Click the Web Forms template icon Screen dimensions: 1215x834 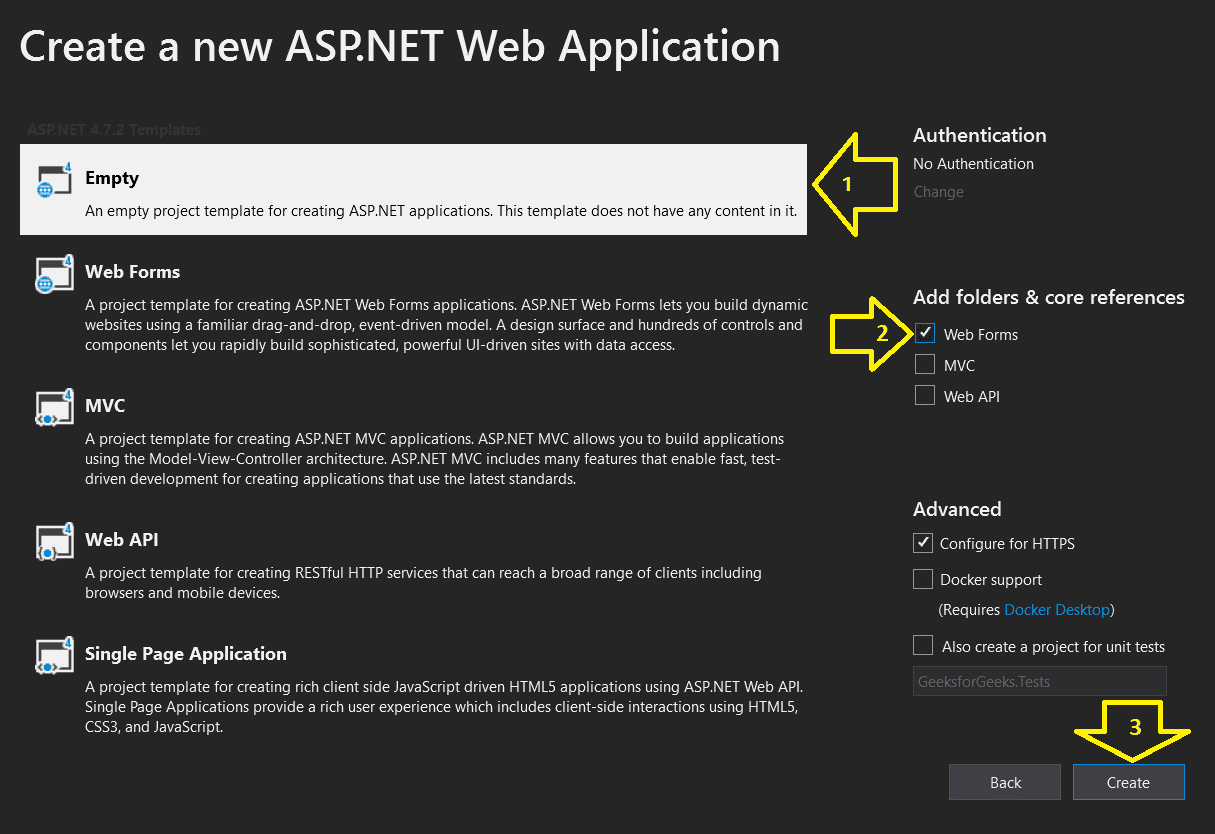coord(53,275)
